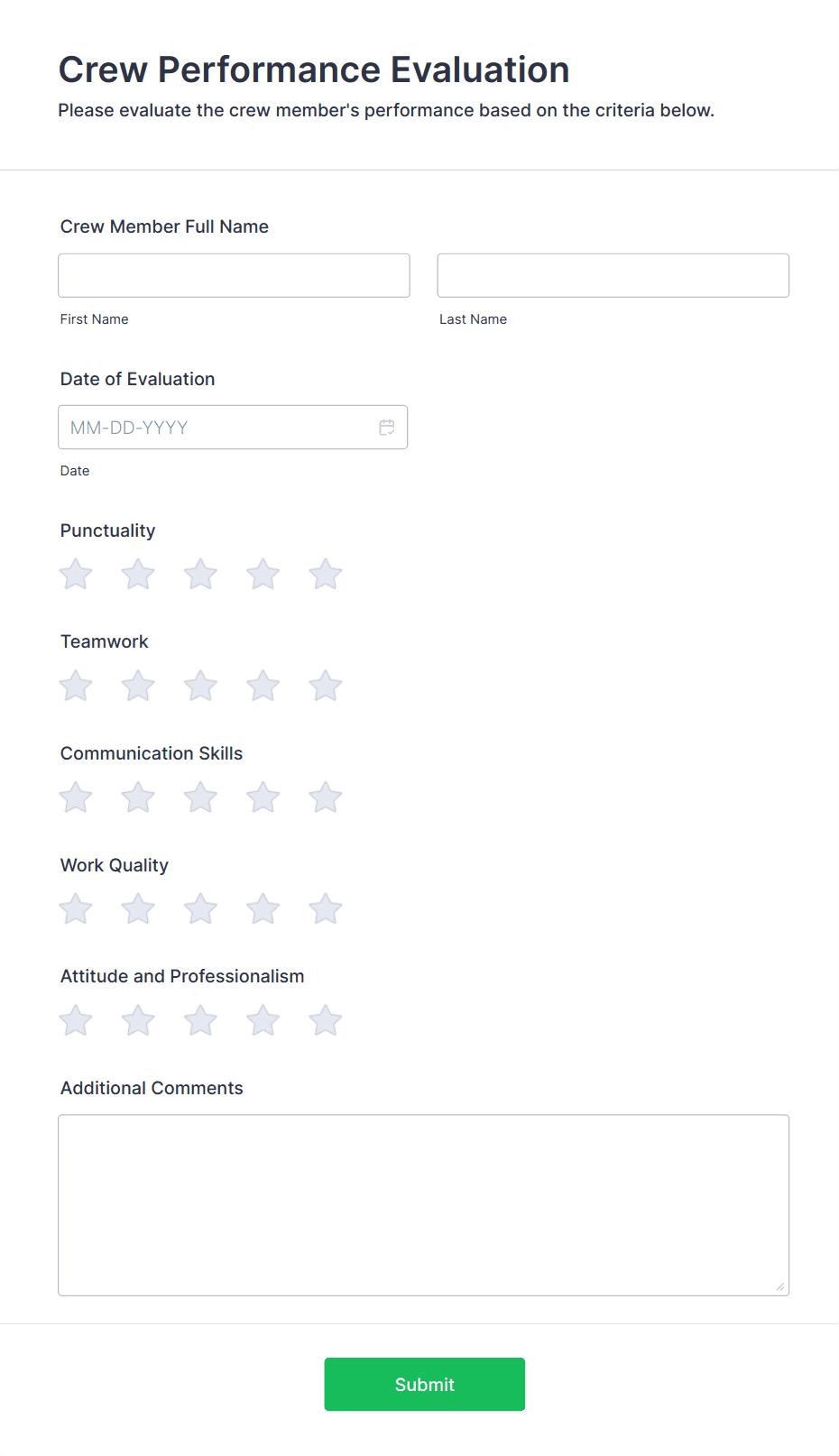
Task: Click the Last Name input field
Action: point(613,275)
